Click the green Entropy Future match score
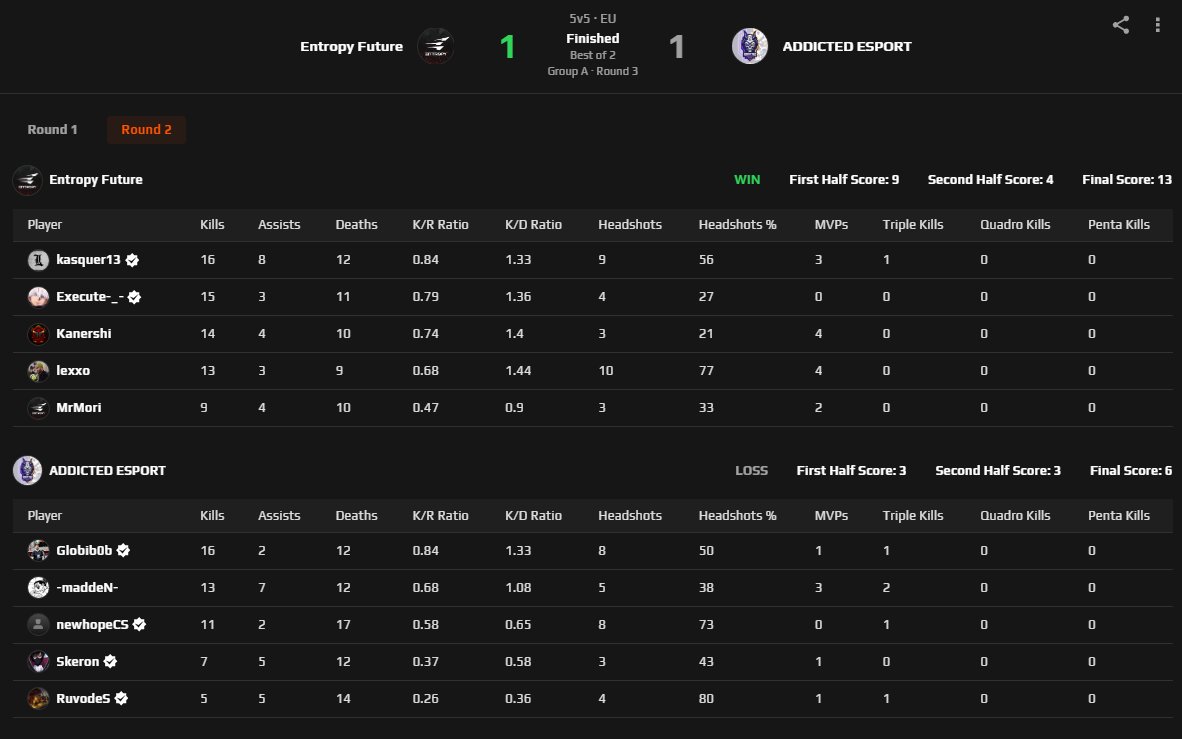 pos(507,47)
